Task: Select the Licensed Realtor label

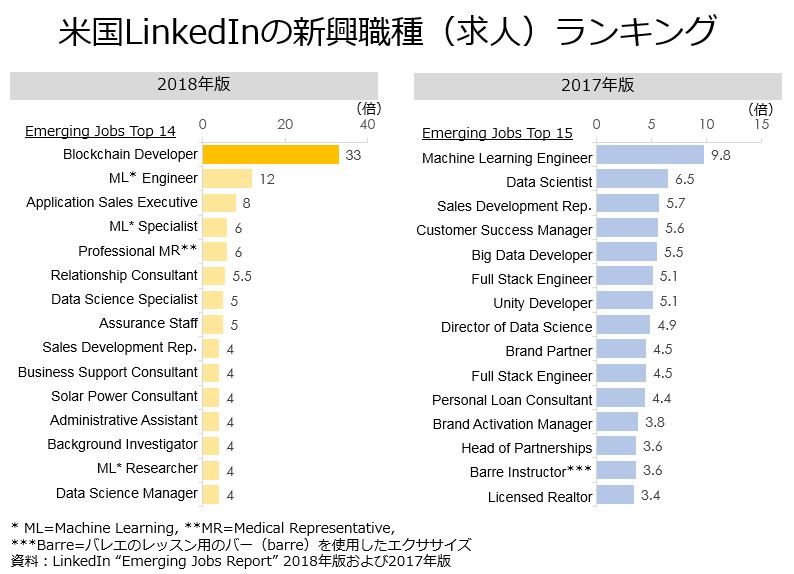Action: pos(540,497)
